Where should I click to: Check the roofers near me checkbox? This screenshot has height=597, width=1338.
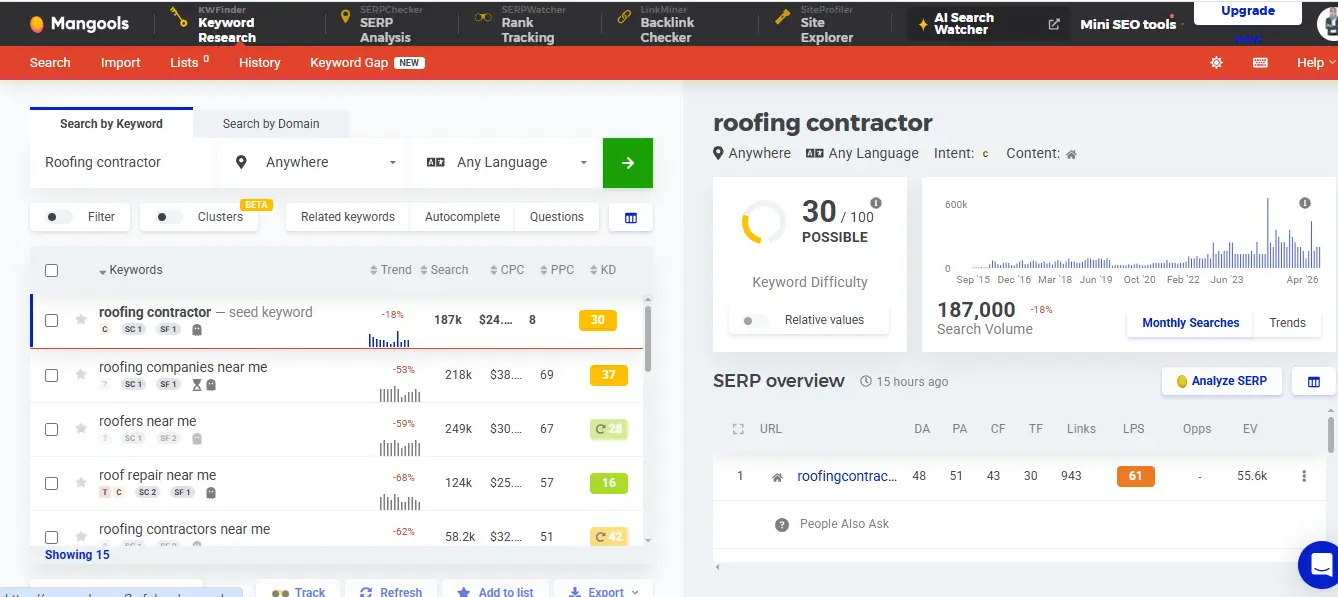(52, 429)
